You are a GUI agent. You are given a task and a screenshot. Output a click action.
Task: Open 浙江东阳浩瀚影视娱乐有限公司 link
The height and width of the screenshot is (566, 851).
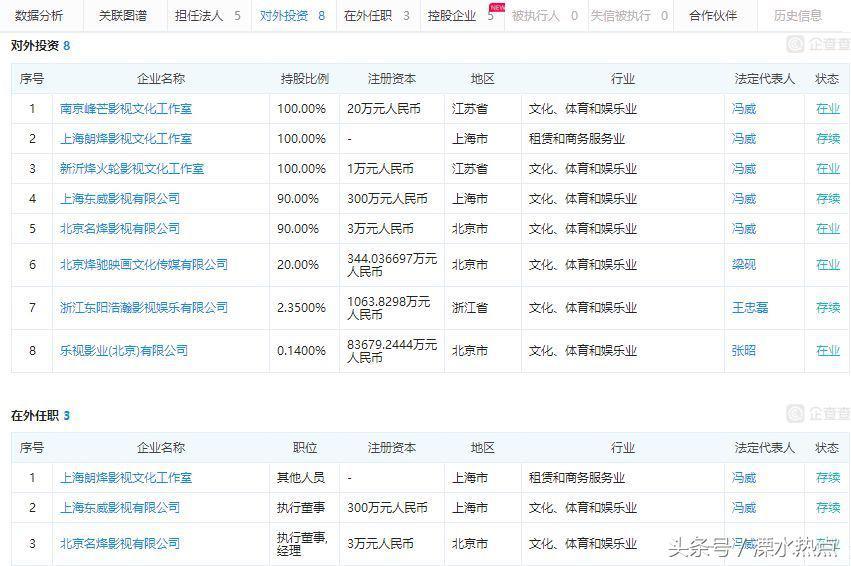click(x=144, y=308)
